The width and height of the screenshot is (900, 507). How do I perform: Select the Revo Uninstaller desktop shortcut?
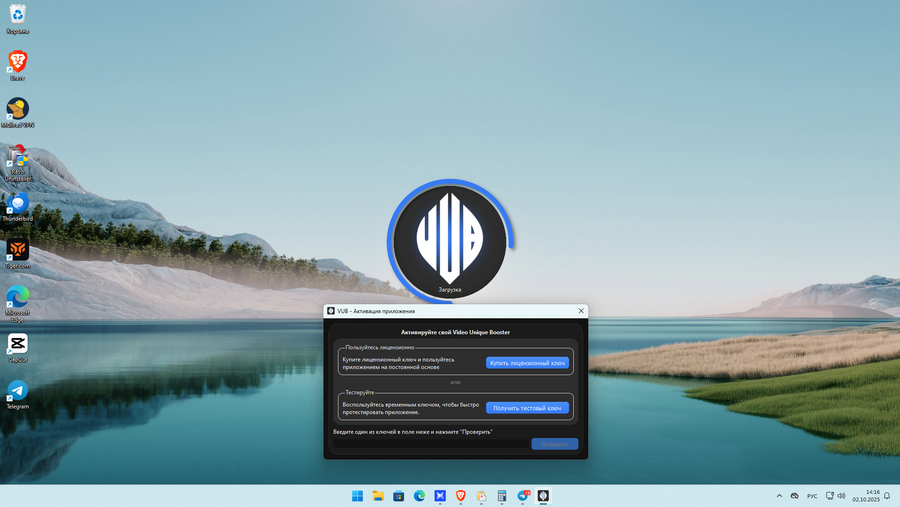[x=17, y=157]
